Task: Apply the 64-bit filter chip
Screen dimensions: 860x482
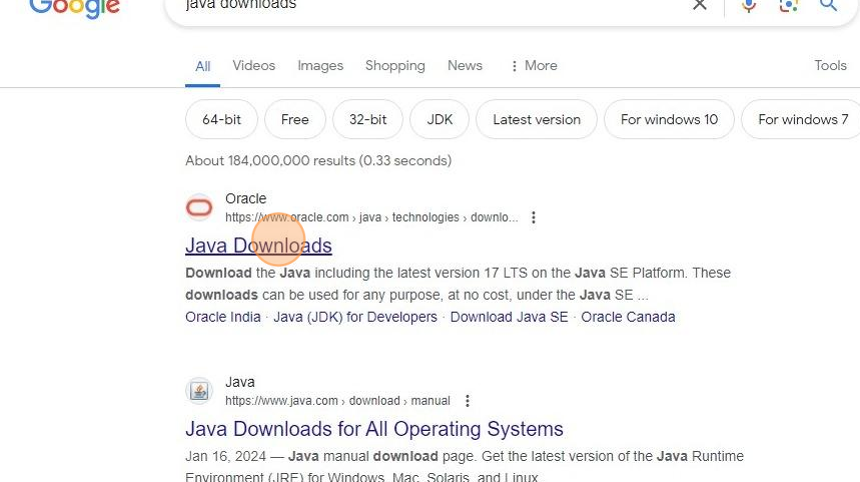Action: (x=222, y=120)
